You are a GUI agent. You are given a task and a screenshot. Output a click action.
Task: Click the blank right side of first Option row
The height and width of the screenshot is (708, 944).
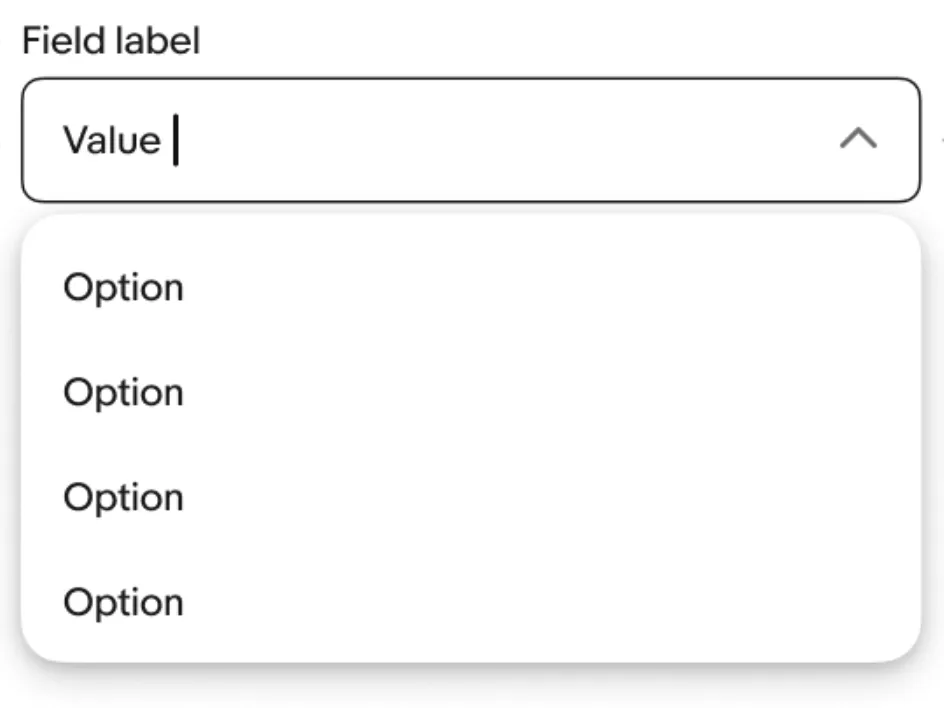tap(700, 288)
